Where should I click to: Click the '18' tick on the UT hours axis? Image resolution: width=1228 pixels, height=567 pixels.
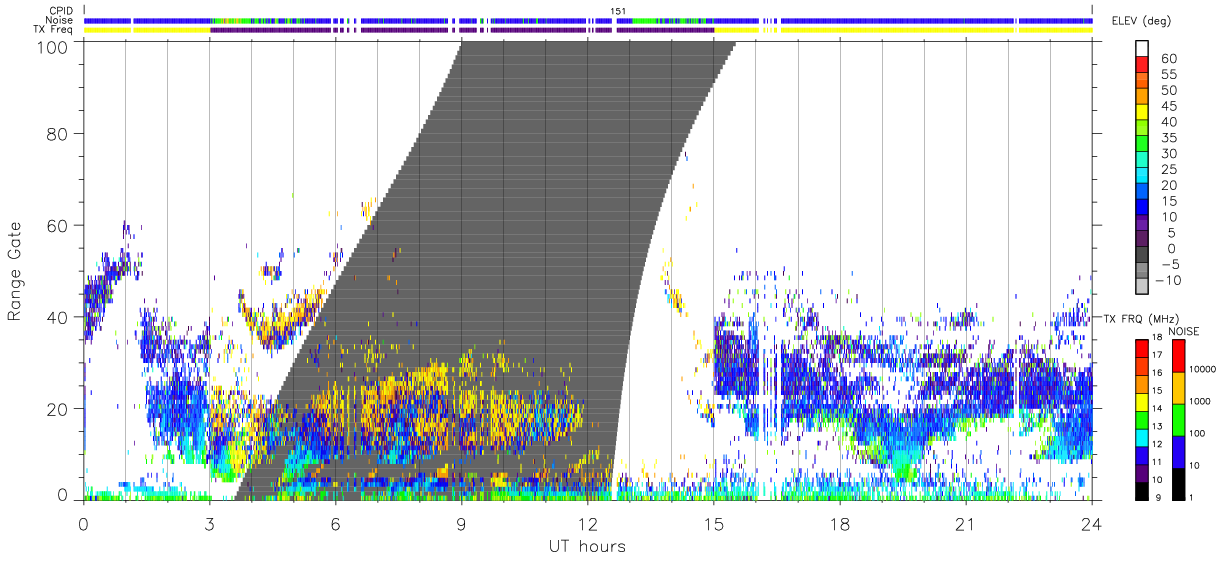(x=839, y=524)
